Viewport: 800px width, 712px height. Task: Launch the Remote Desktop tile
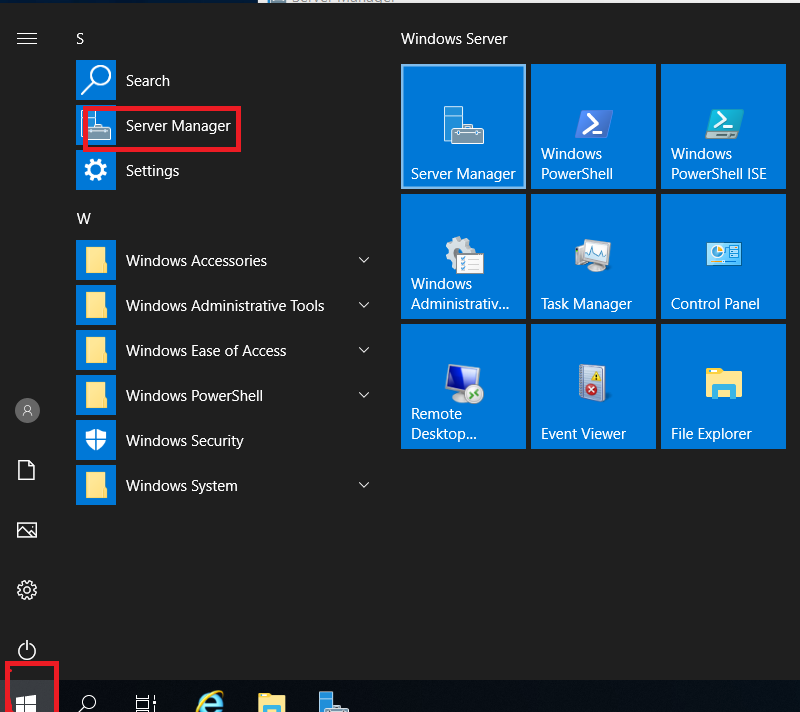pyautogui.click(x=463, y=387)
